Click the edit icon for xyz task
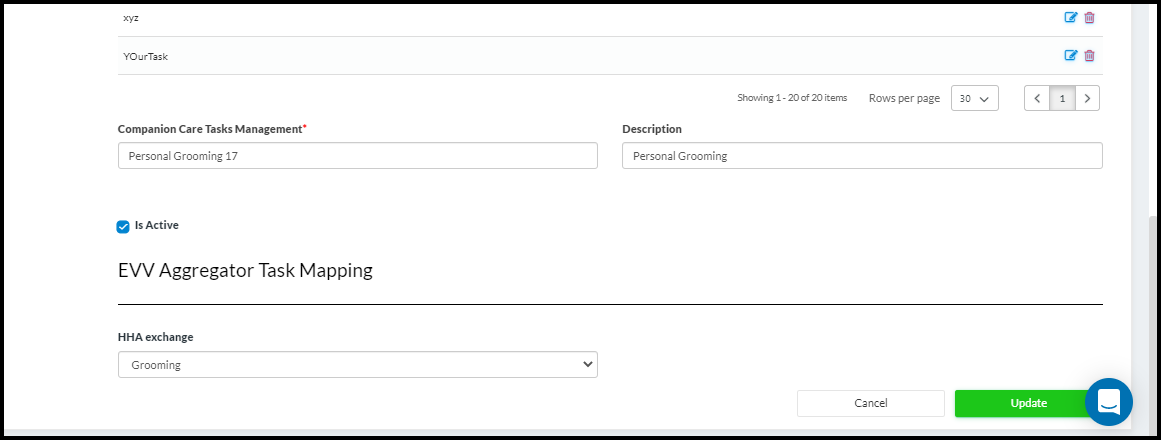The image size is (1161, 440). (x=1070, y=17)
